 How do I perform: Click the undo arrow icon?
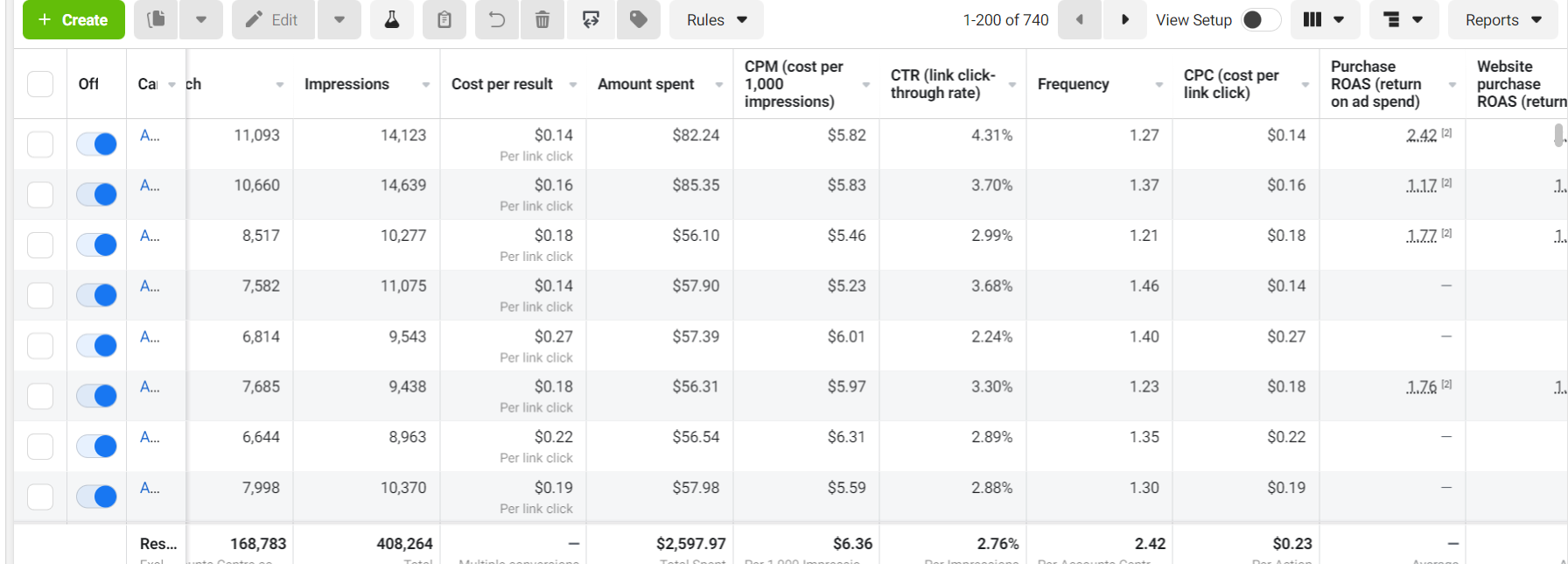(497, 19)
